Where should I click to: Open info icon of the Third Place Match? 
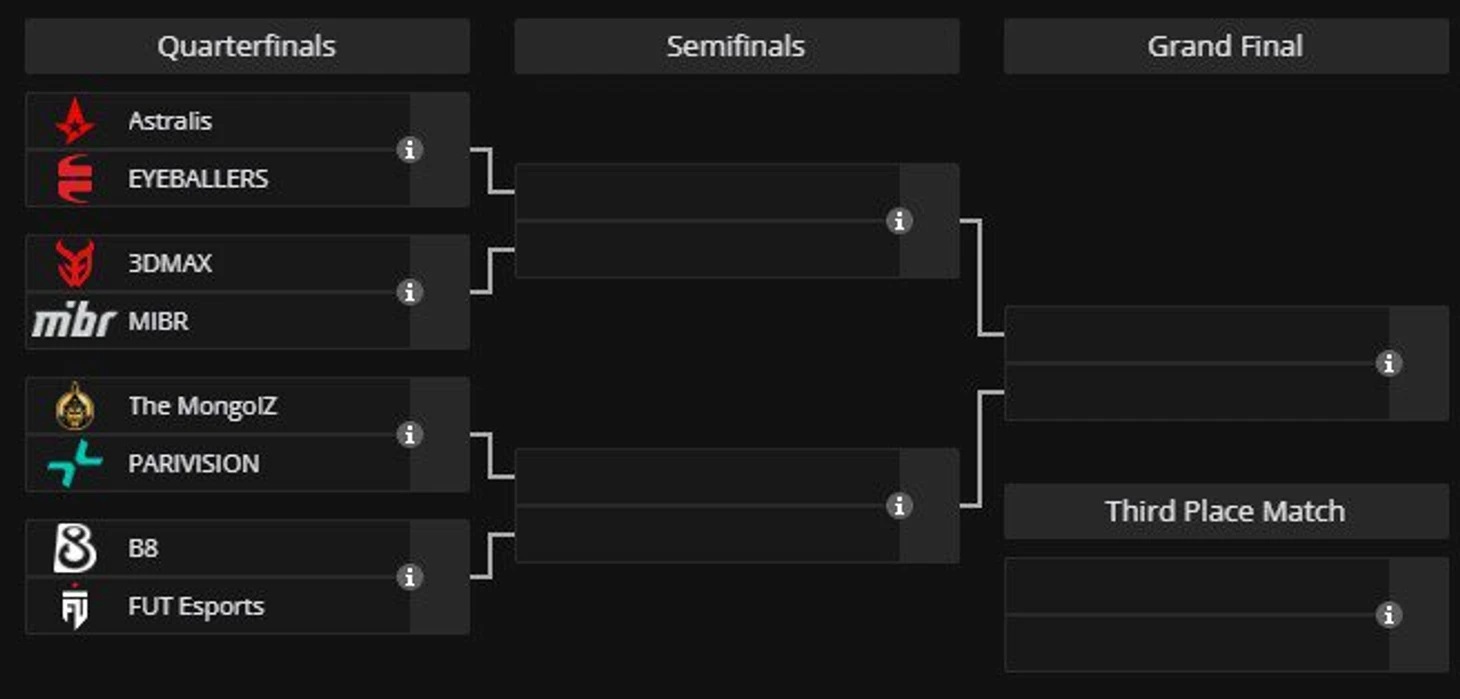[x=1388, y=614]
